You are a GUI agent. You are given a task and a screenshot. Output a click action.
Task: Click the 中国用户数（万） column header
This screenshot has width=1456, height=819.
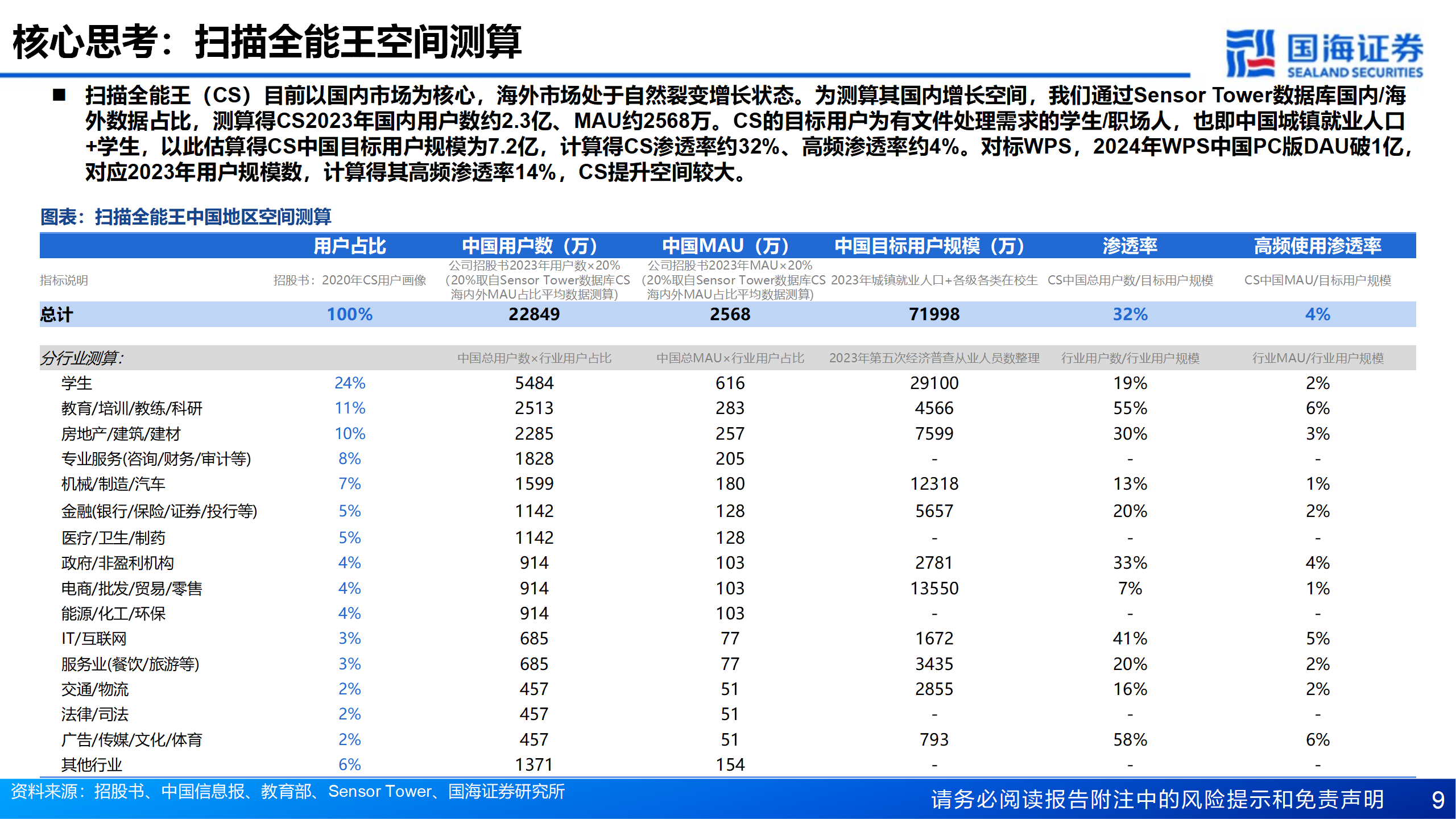(x=534, y=246)
